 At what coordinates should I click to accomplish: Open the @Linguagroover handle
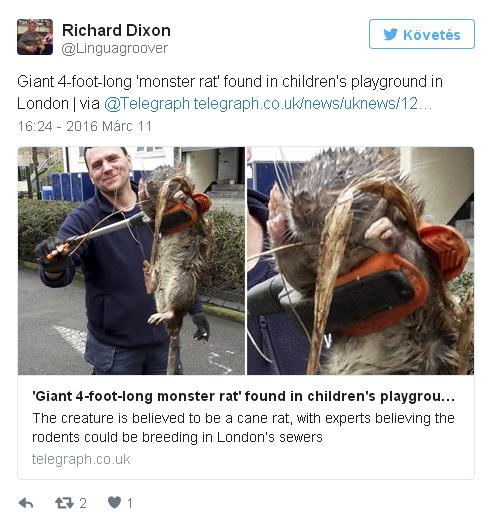point(114,49)
